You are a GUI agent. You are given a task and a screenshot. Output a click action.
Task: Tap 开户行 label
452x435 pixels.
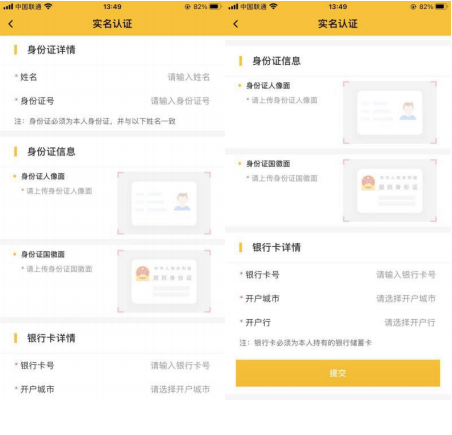(x=258, y=322)
